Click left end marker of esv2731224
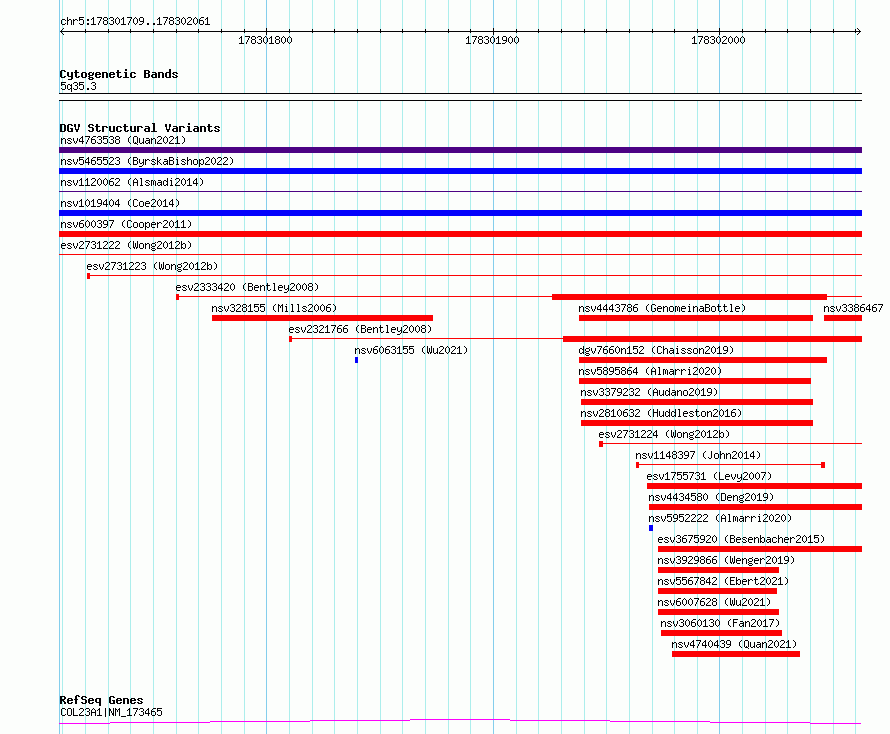The width and height of the screenshot is (890, 734). click(601, 444)
